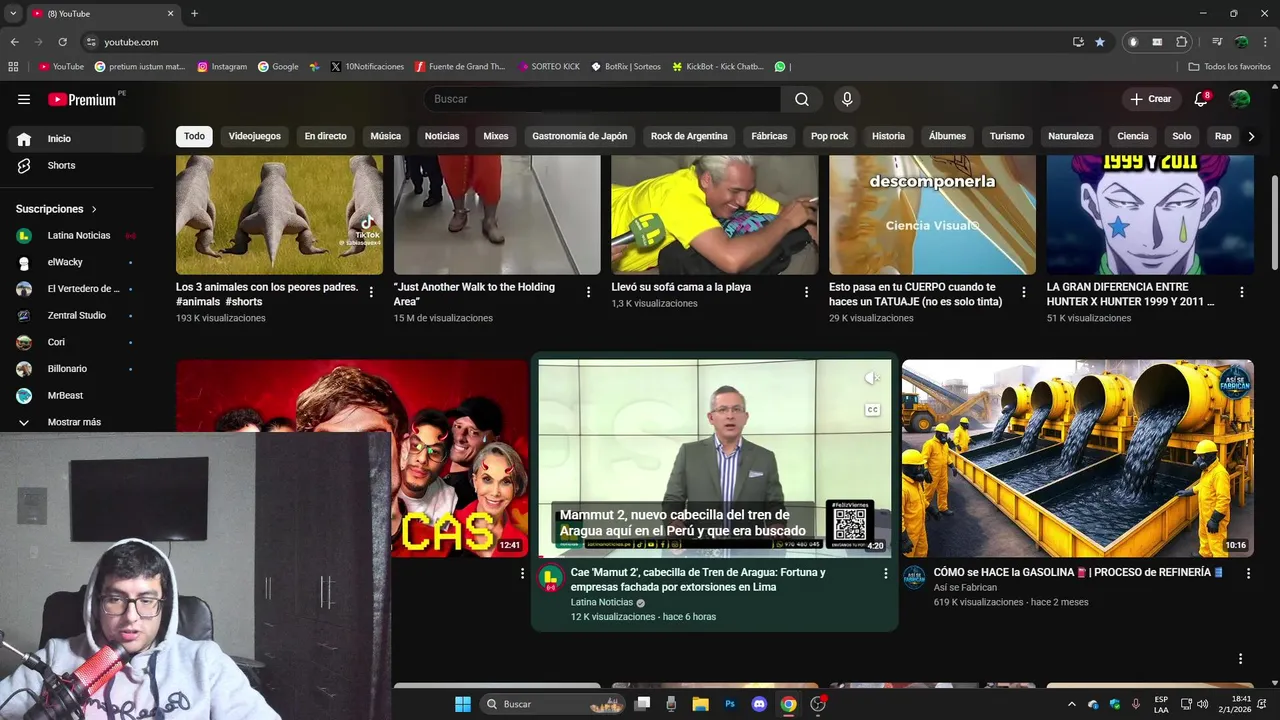The height and width of the screenshot is (720, 1280).
Task: Select the En directo filter chip
Action: (326, 136)
